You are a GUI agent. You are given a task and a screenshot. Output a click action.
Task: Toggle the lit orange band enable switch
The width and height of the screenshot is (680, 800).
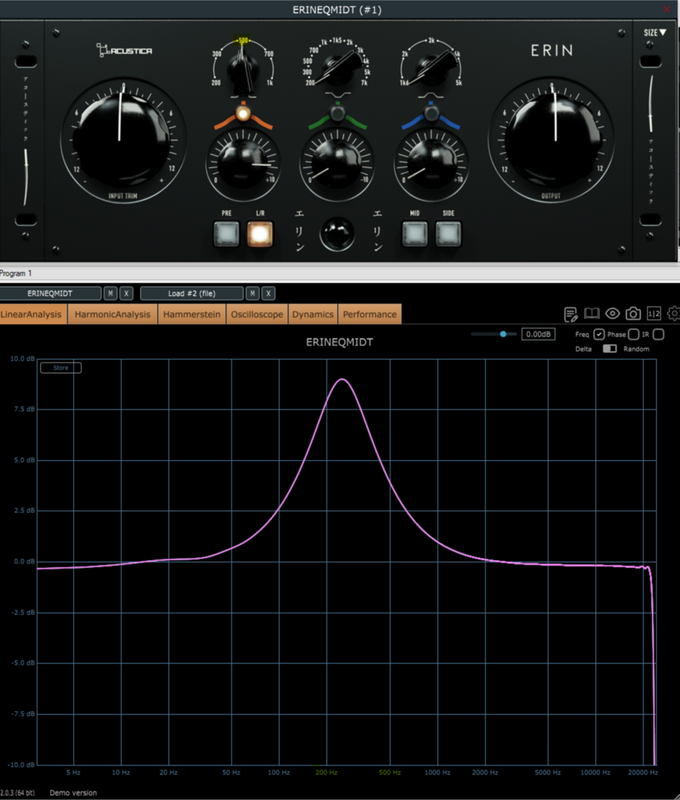(x=243, y=113)
